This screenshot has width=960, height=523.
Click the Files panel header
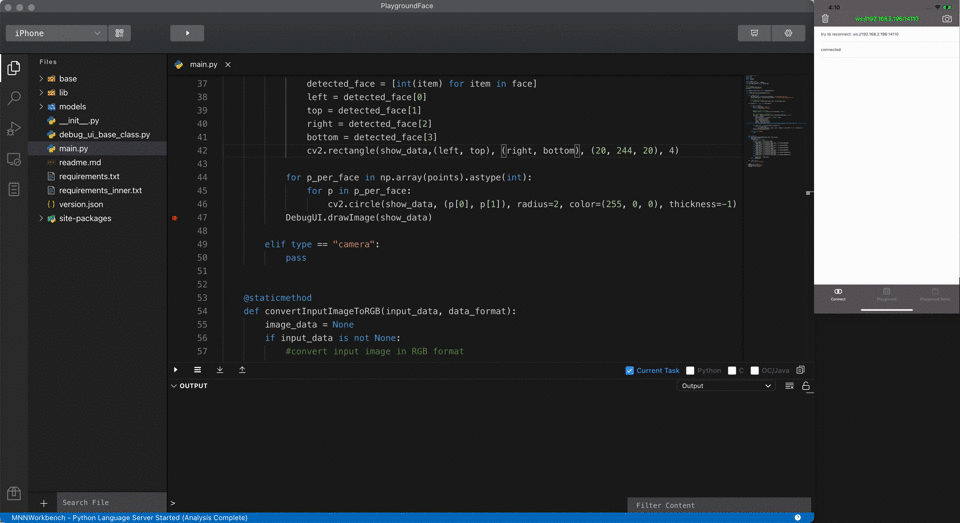(48, 62)
